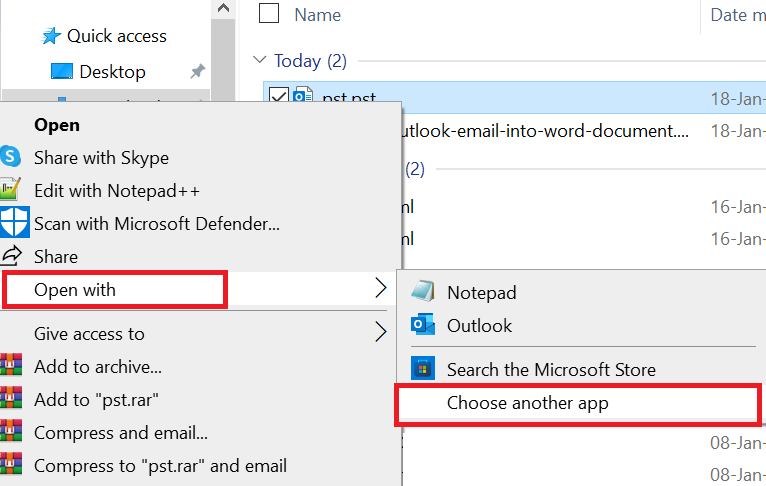Viewport: 766px width, 486px height.
Task: Sort by the Name column header
Action: pyautogui.click(x=318, y=15)
